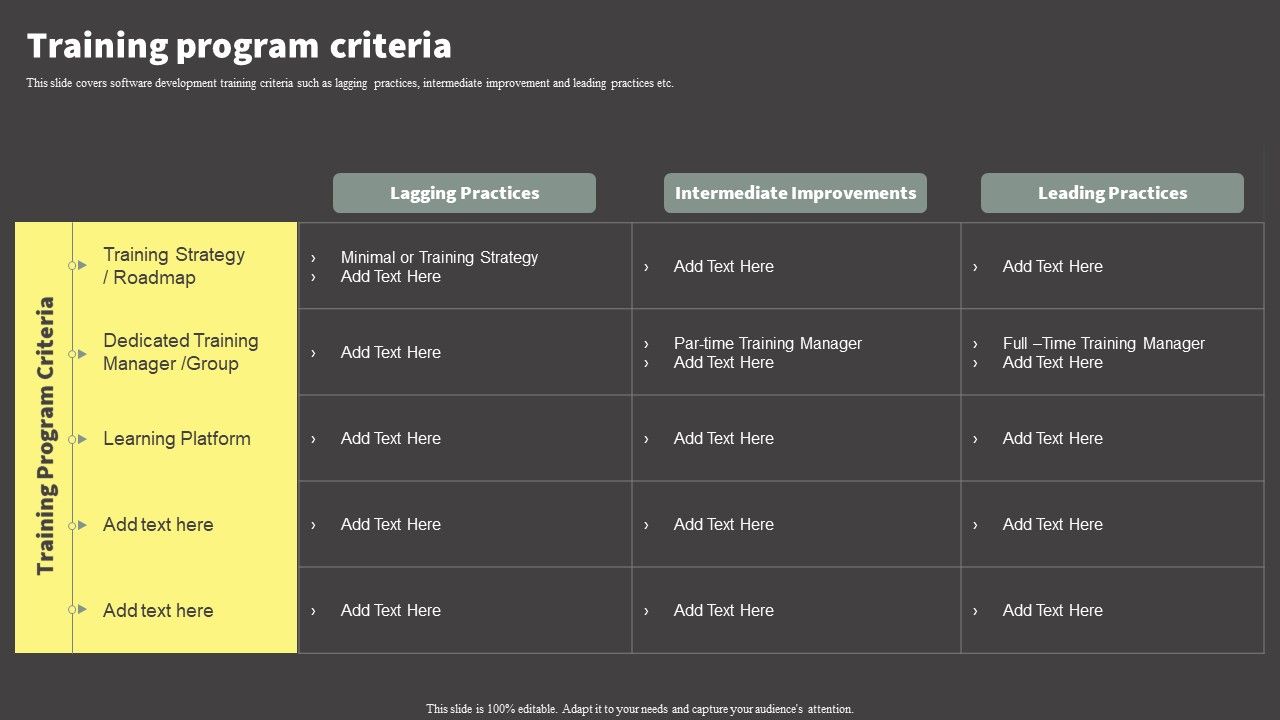This screenshot has height=720, width=1280.
Task: Click Intermediate Improvements cell in Learning Platform row
Action: tap(797, 438)
